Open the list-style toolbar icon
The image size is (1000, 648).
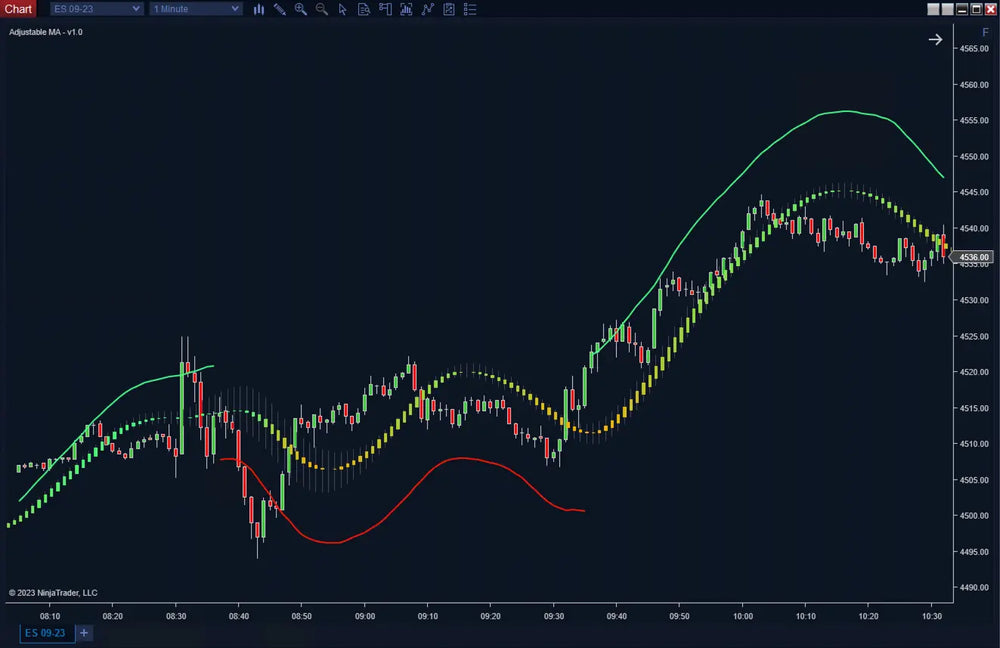[470, 9]
